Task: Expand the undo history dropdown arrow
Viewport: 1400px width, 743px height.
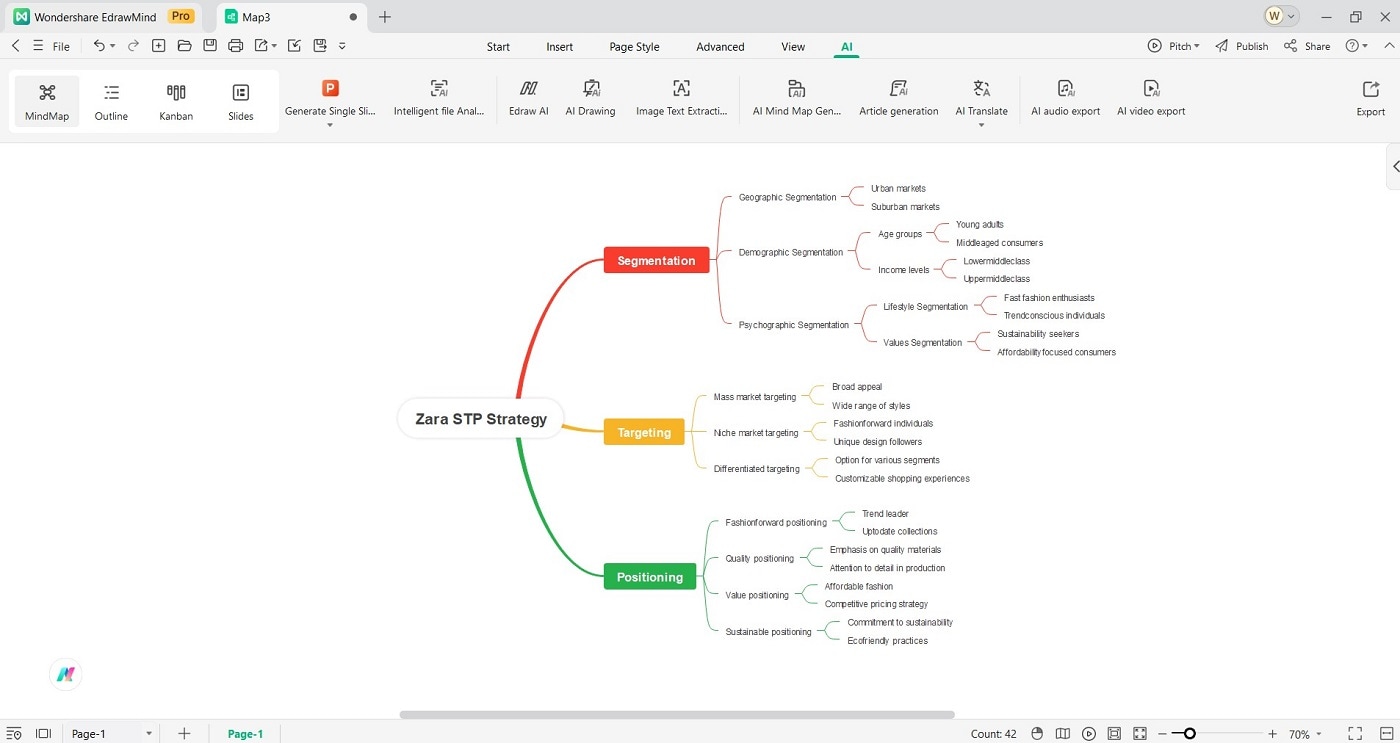Action: [112, 46]
